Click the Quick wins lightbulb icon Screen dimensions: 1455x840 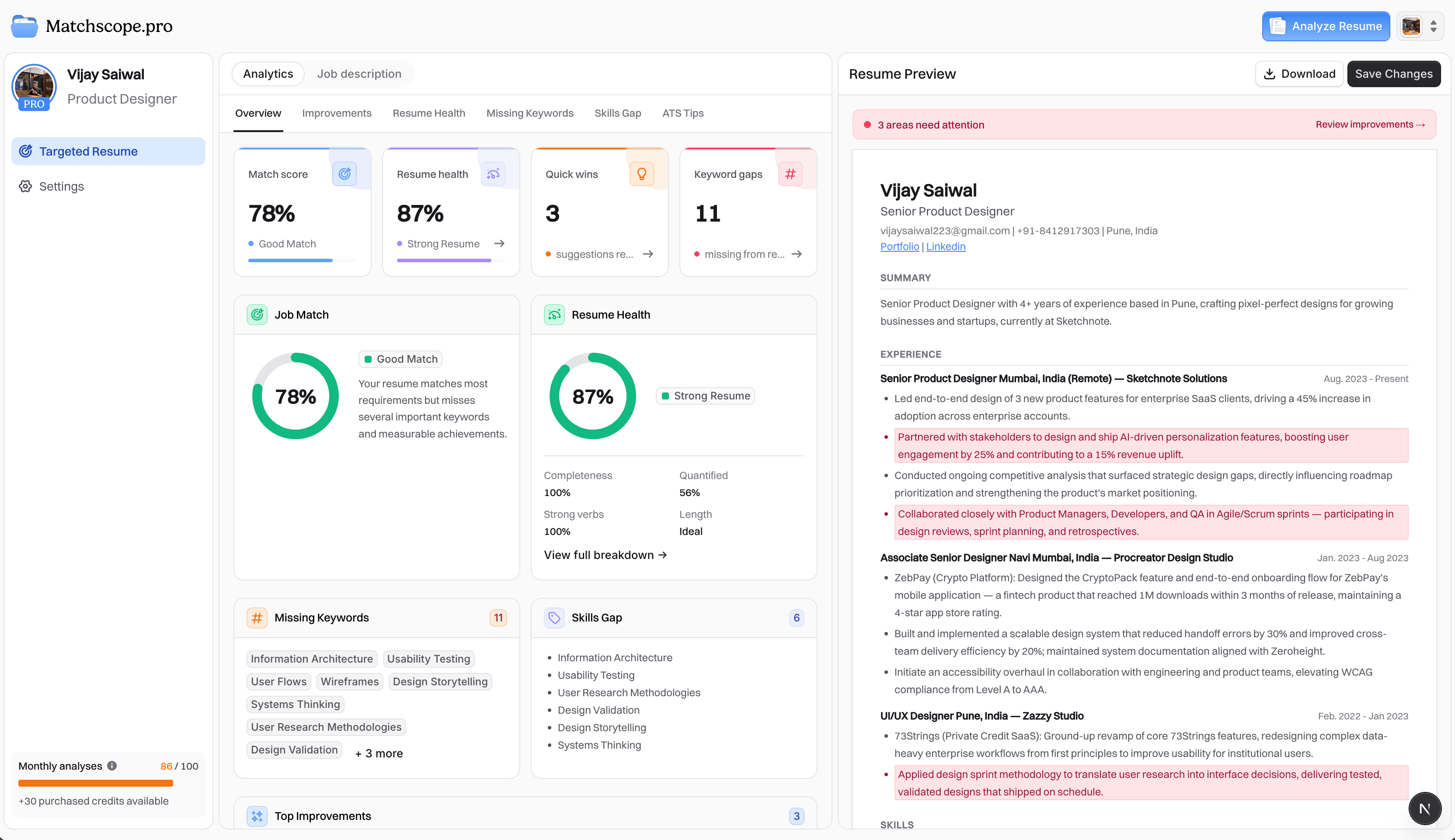(x=641, y=174)
